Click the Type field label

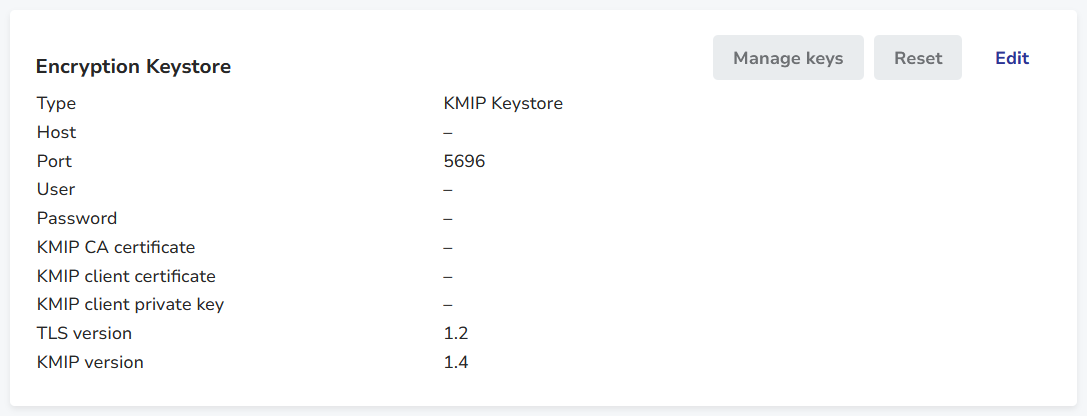tap(56, 104)
